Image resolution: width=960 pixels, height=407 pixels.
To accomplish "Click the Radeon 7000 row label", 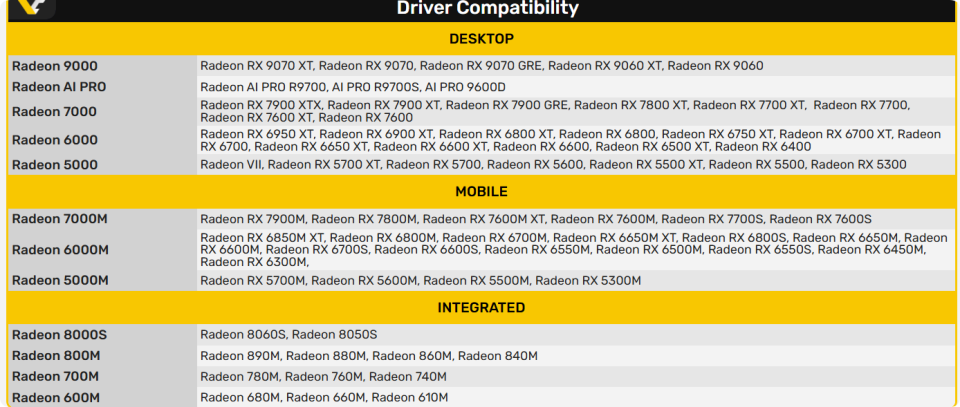I will tap(54, 111).
